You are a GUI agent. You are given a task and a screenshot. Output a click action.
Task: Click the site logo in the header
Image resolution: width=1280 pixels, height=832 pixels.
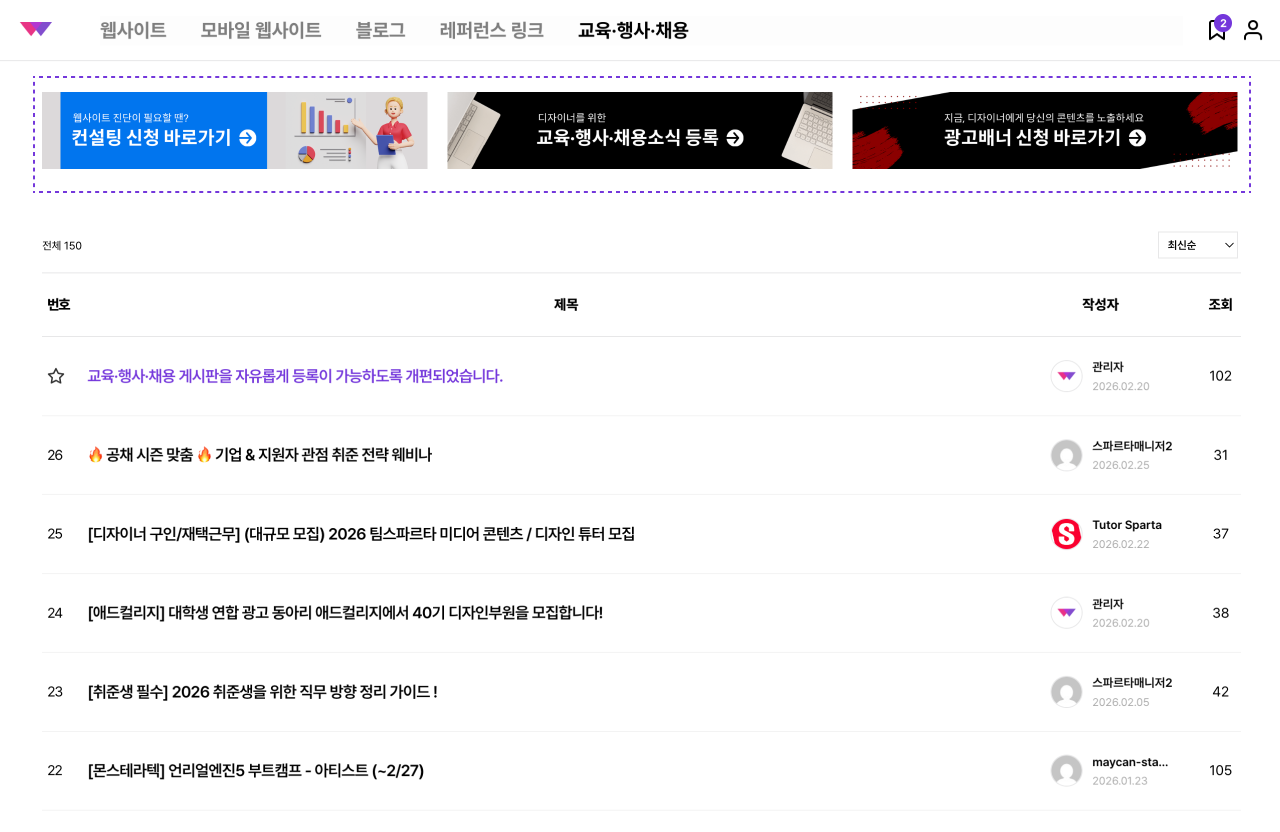click(35, 30)
